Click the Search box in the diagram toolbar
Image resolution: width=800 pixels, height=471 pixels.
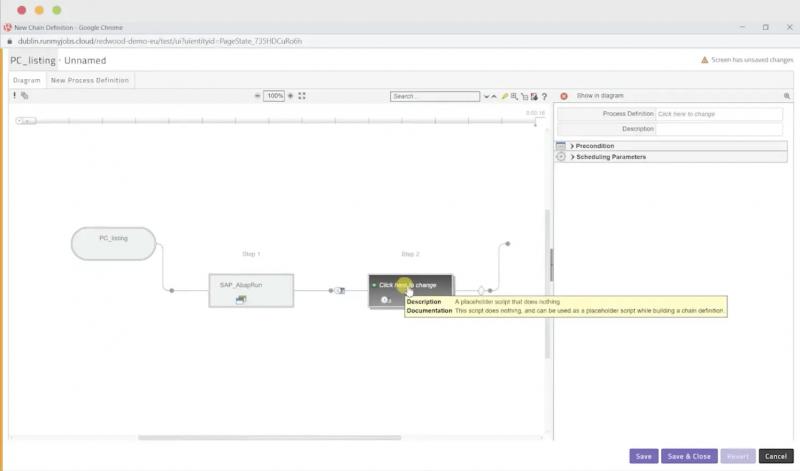pos(434,97)
